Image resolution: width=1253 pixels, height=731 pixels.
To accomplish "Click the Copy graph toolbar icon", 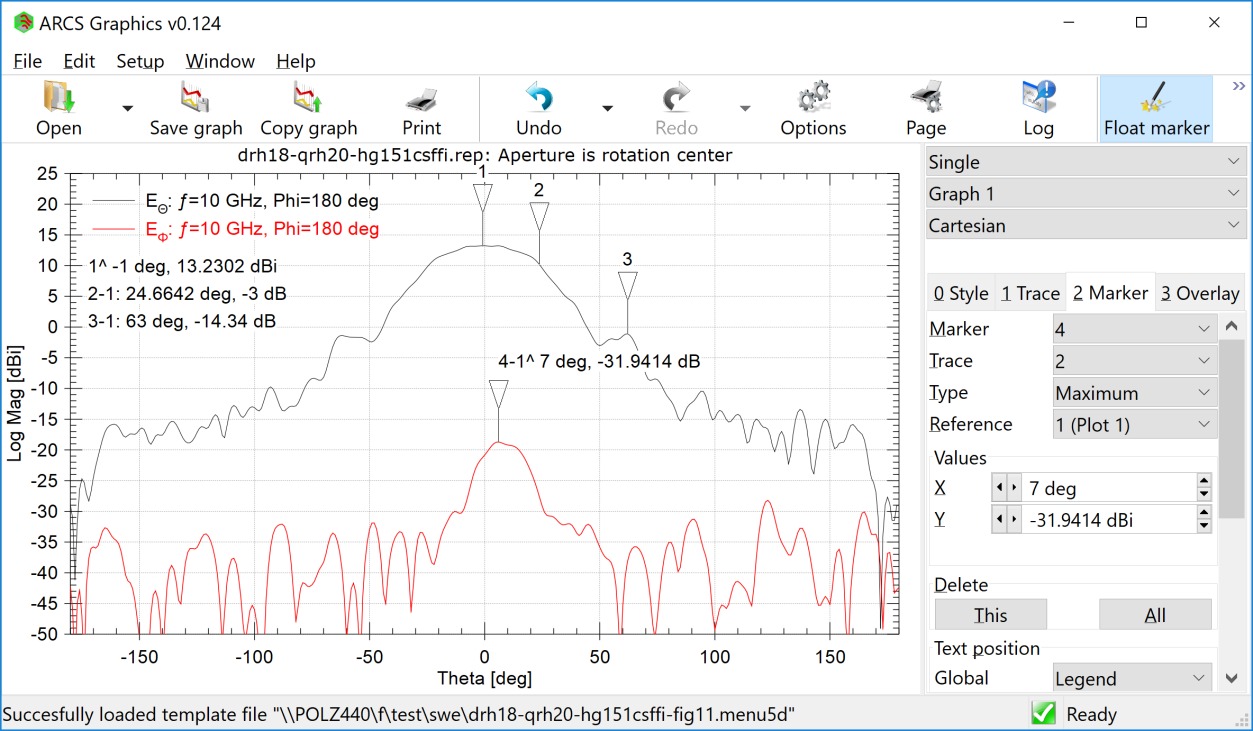I will click(x=308, y=99).
